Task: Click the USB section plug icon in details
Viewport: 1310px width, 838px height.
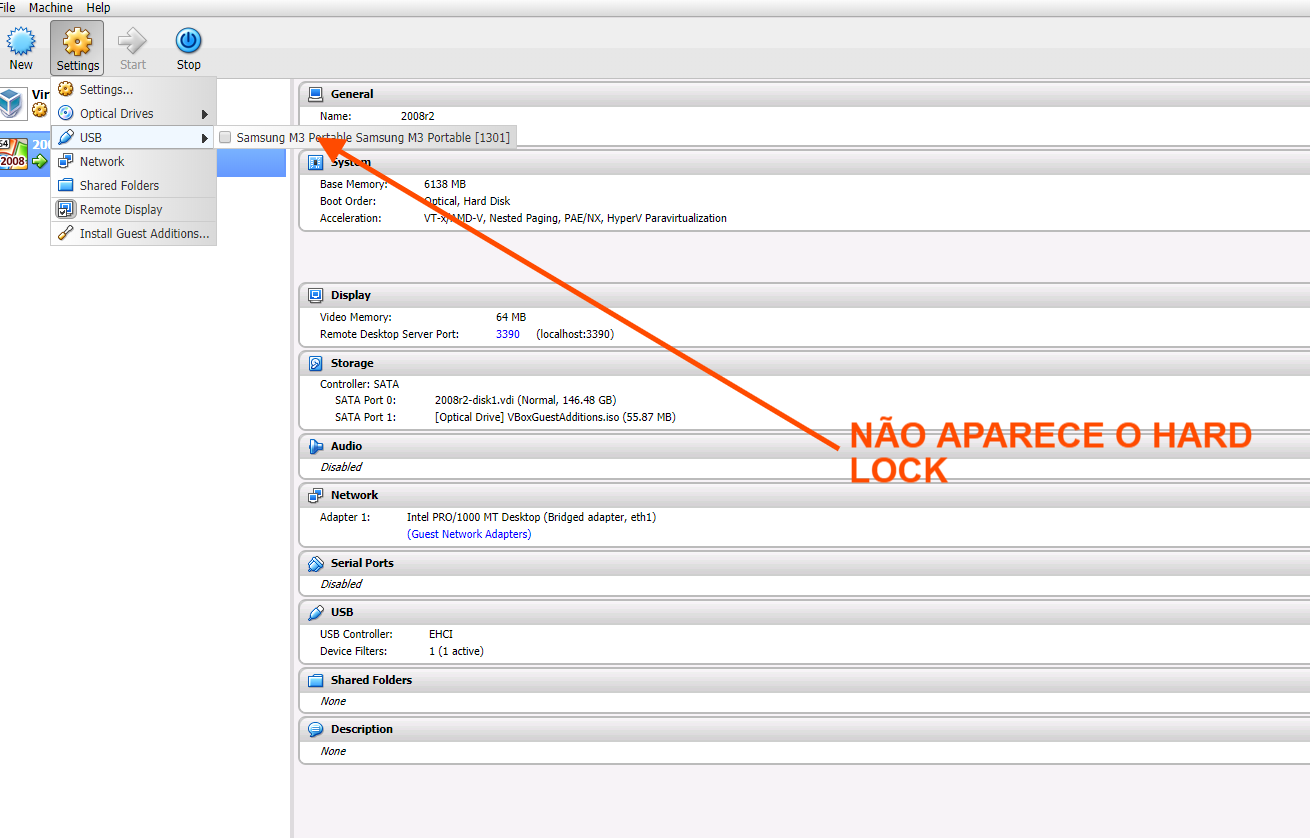Action: click(x=315, y=612)
